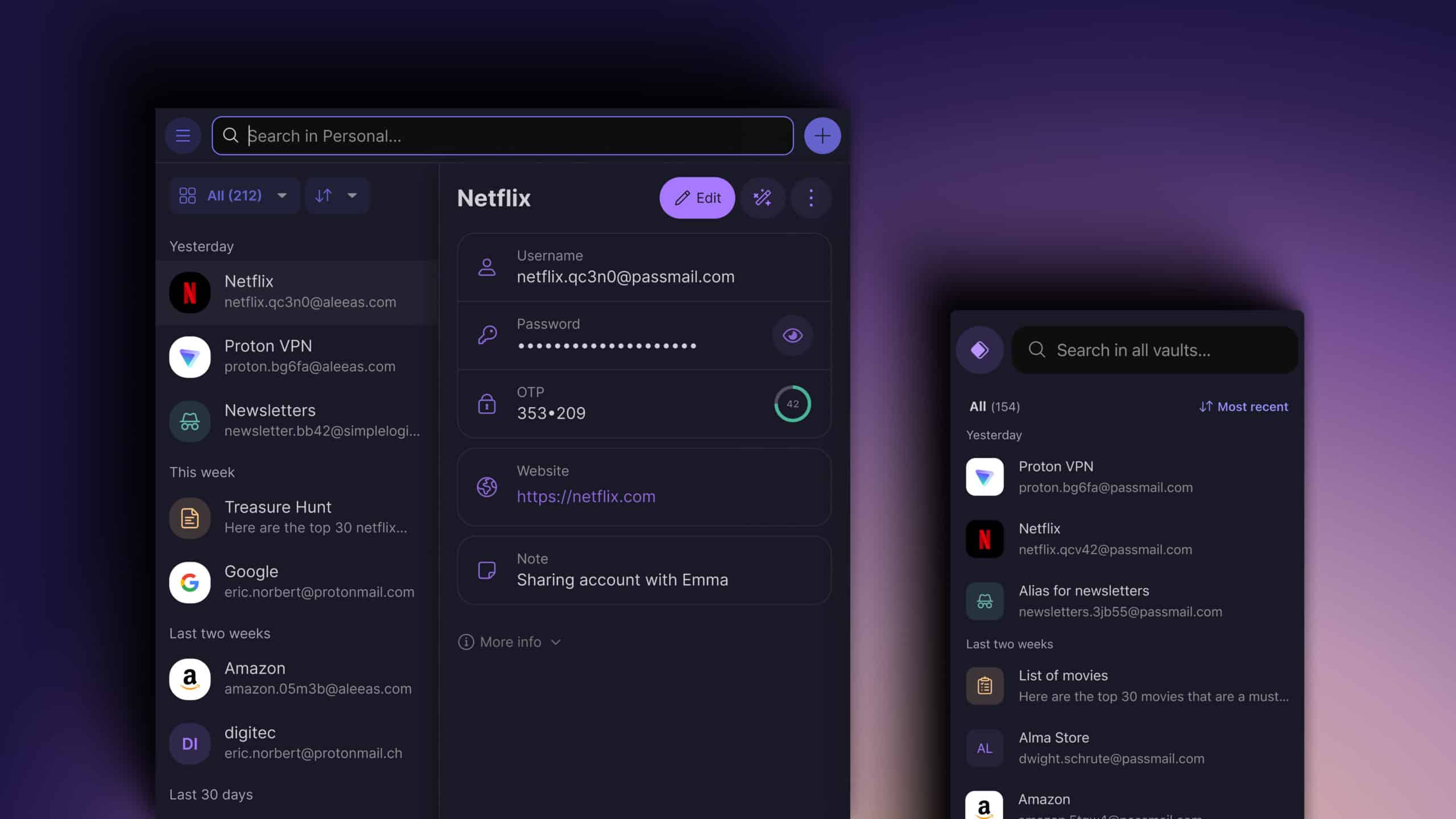Click the add new item plus button
The image size is (1456, 819).
(822, 135)
